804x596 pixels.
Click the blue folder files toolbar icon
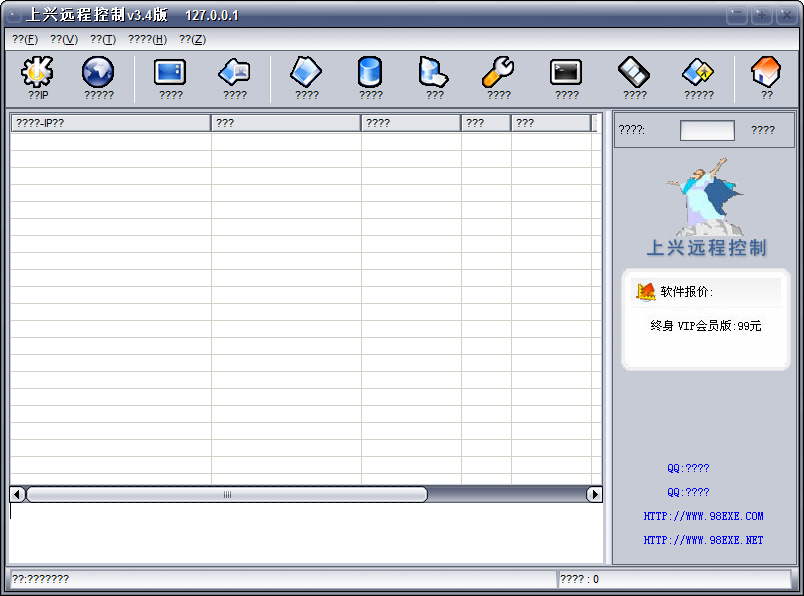[x=434, y=74]
